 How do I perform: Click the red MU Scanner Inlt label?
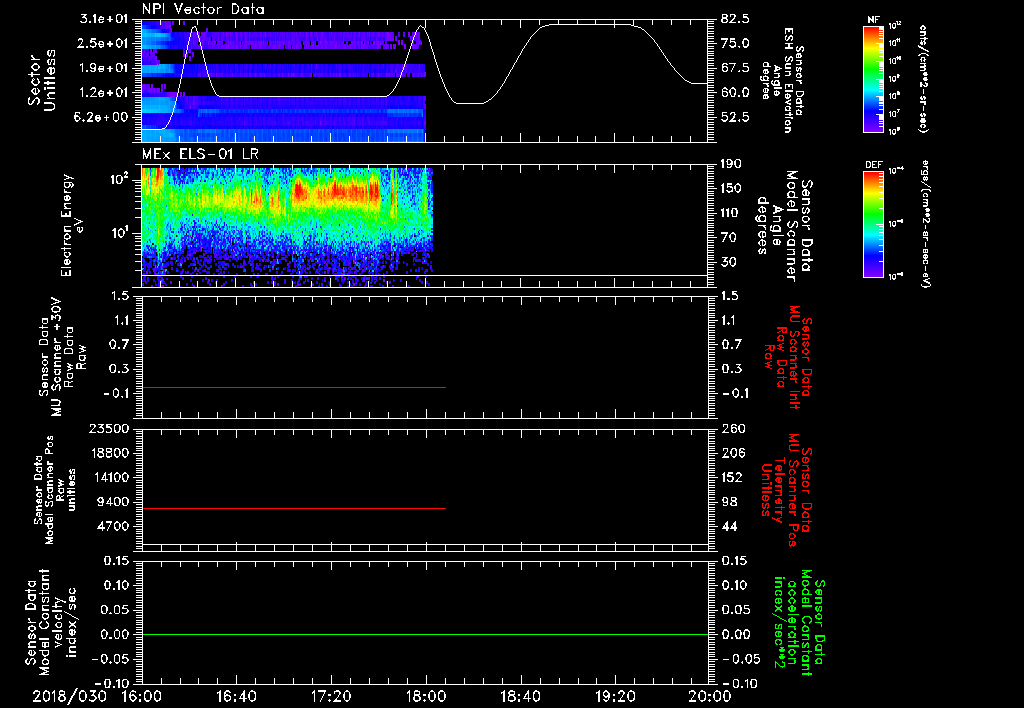[x=788, y=357]
